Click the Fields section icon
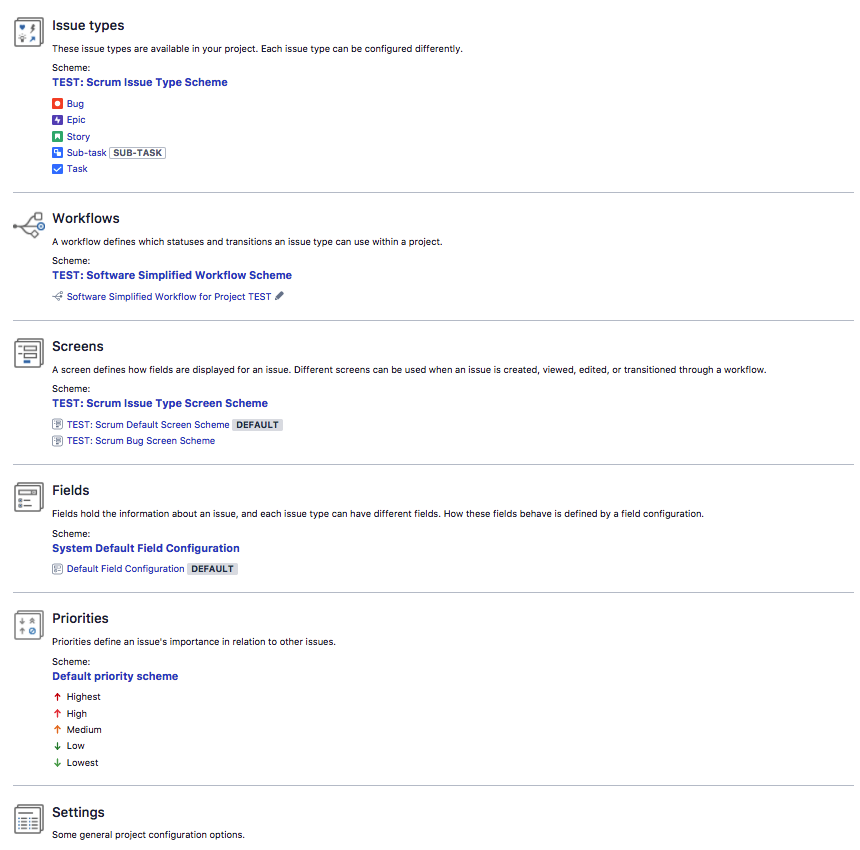Image resolution: width=860 pixels, height=850 pixels. pyautogui.click(x=29, y=497)
